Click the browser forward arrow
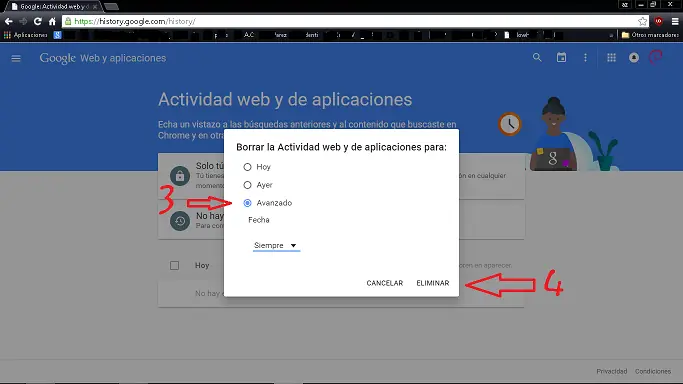Screen dimensions: 683x384 pyautogui.click(x=23, y=21)
